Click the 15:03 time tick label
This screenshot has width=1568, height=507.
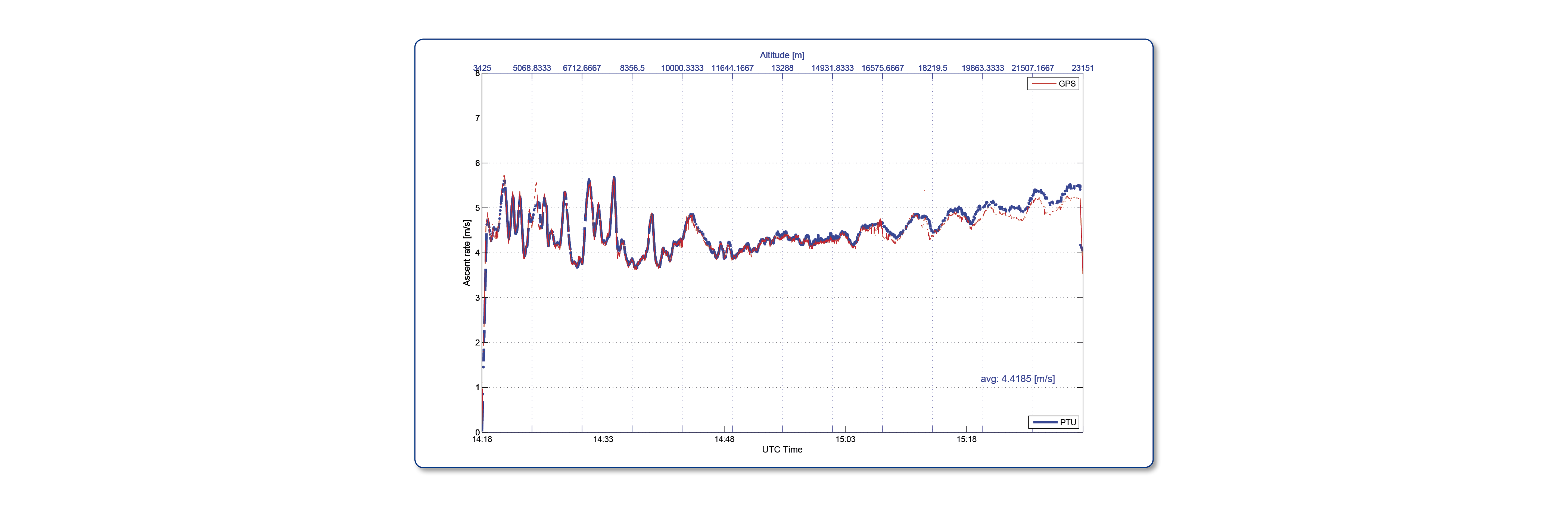[x=845, y=439]
